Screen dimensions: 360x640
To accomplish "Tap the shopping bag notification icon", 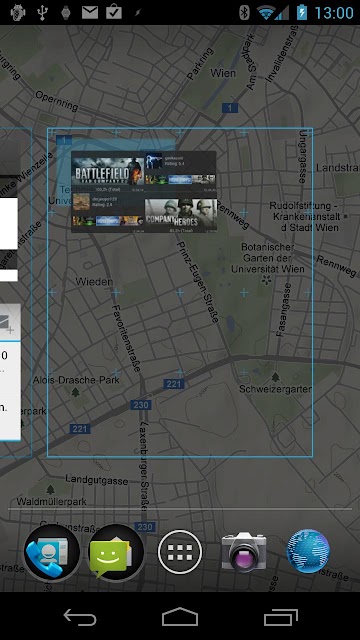I will pos(114,12).
